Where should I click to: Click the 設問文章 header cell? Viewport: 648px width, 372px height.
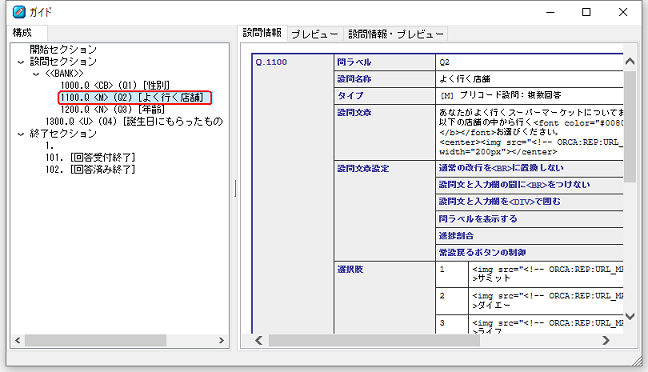coord(384,132)
